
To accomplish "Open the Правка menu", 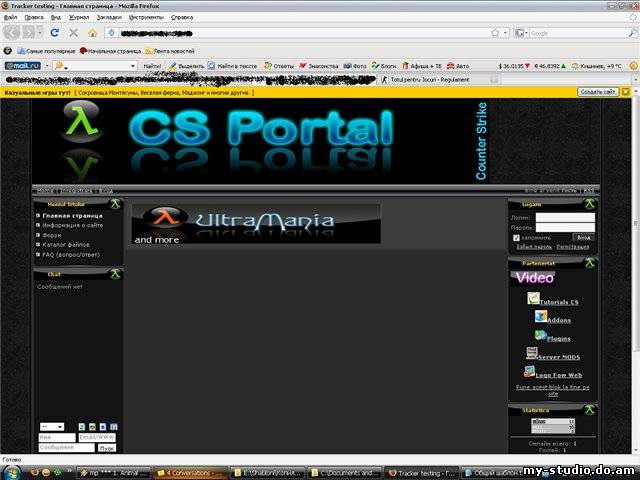I will coord(34,17).
